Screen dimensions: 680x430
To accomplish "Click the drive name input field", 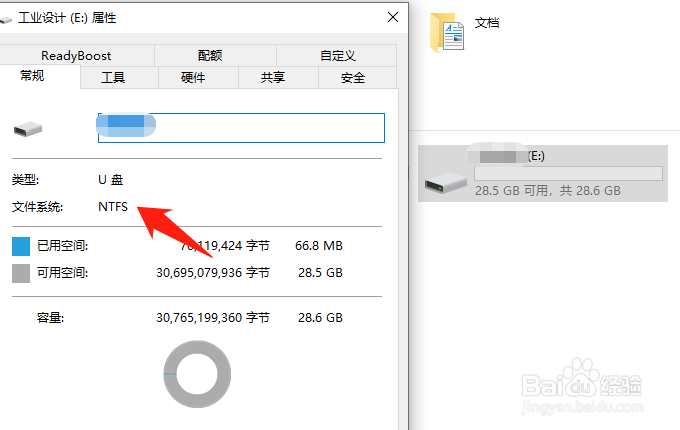I will (x=242, y=128).
